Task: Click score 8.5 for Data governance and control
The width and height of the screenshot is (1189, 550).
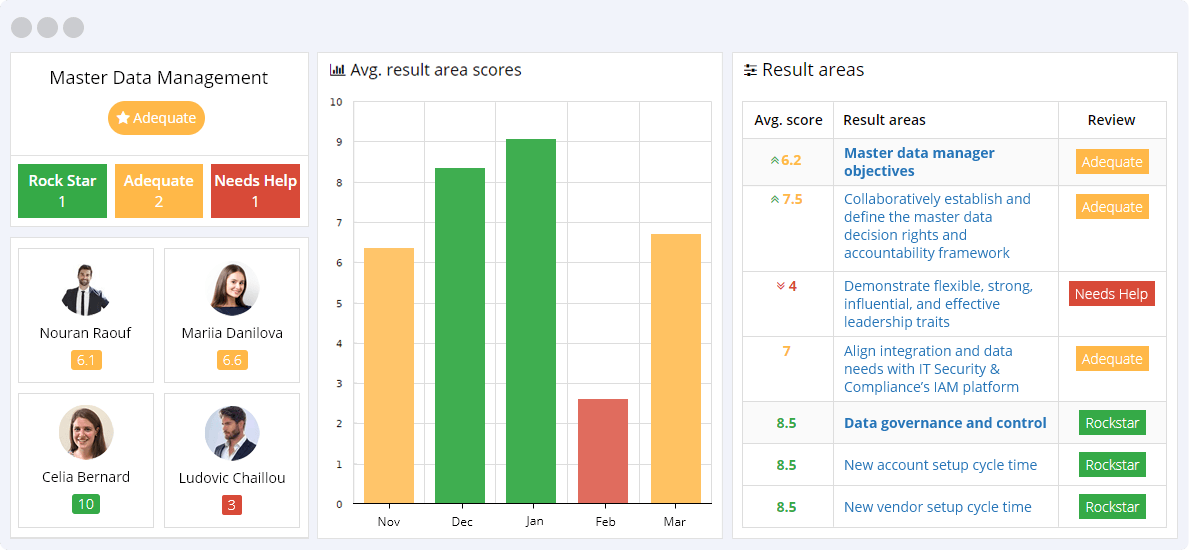Action: pos(786,423)
